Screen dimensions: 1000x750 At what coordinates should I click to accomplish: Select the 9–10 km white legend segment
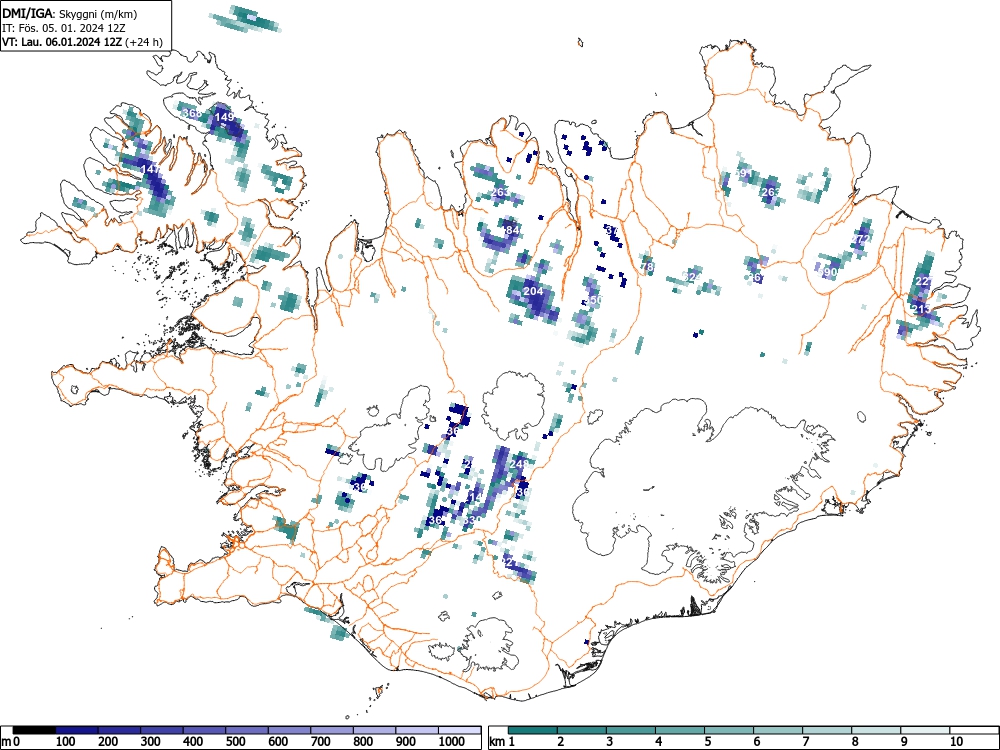pos(925,730)
